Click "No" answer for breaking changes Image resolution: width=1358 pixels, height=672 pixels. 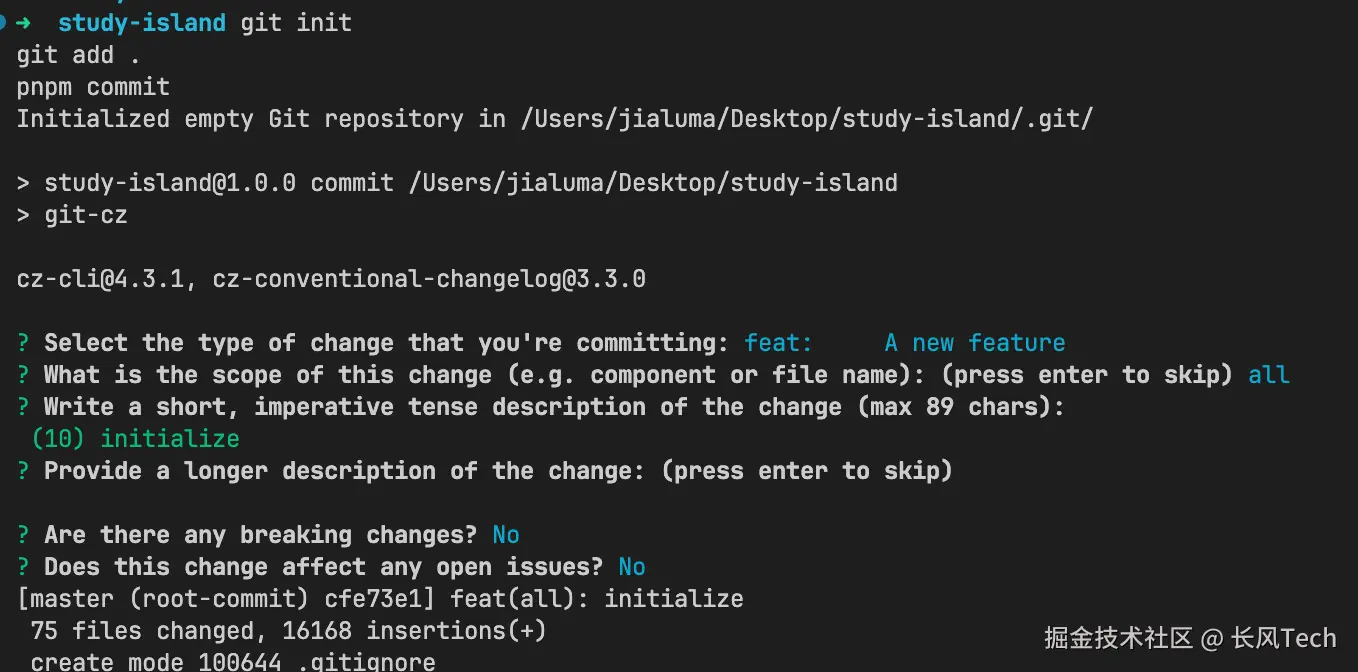[506, 535]
